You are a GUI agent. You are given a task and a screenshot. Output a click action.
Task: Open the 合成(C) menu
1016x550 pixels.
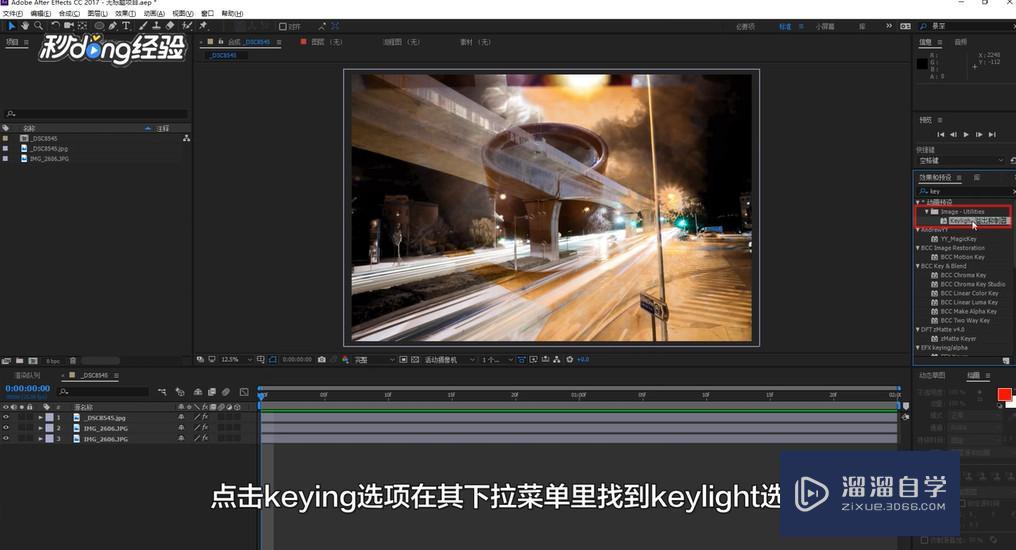69,14
